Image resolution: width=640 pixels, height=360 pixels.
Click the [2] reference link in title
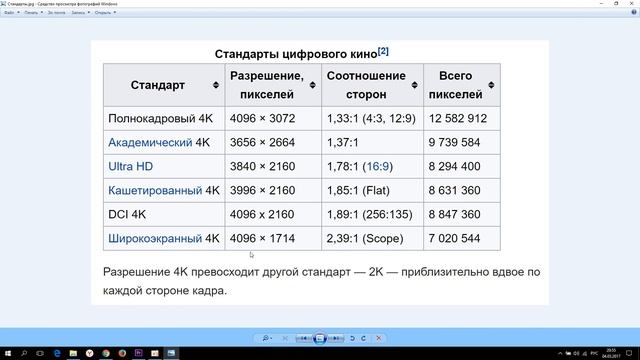click(x=383, y=51)
